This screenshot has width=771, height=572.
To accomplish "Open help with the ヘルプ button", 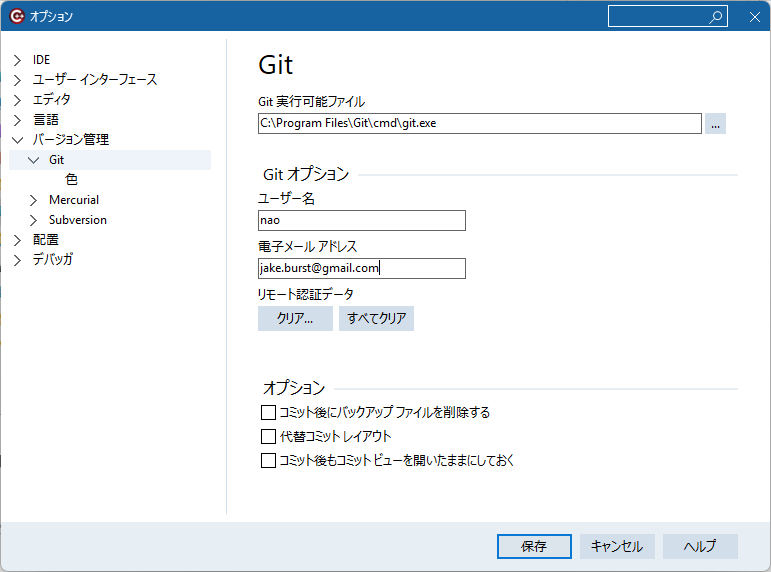I will point(700,546).
